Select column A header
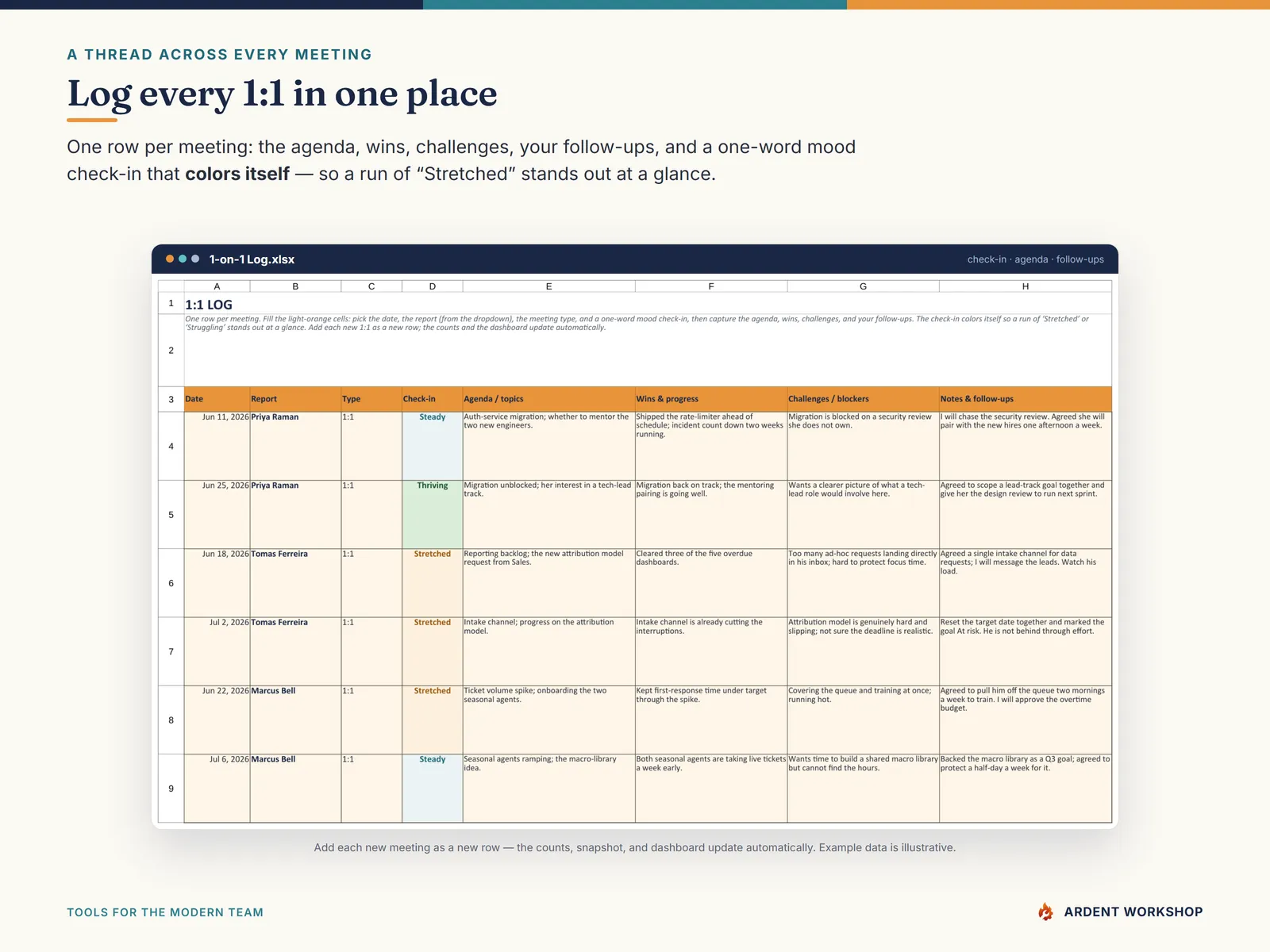Screen dimensions: 1270x952 pos(217,286)
